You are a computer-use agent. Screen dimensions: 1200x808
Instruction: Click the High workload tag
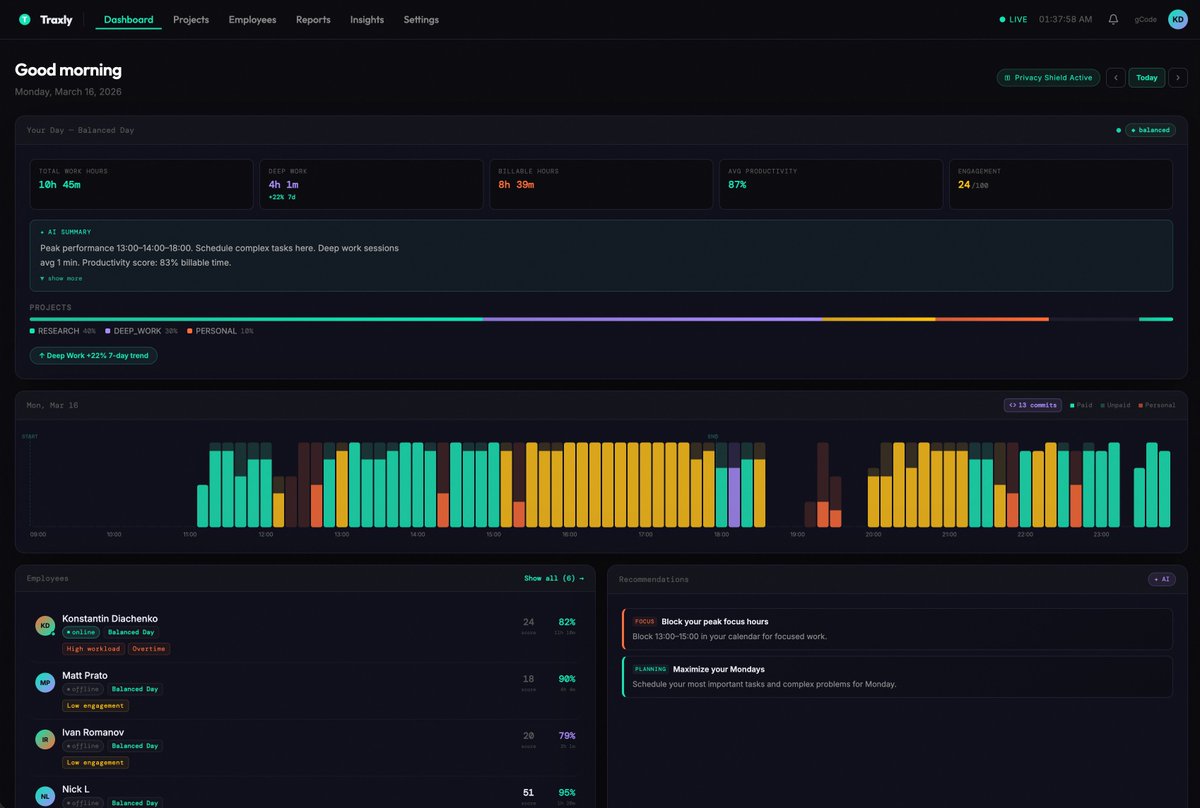pos(93,649)
